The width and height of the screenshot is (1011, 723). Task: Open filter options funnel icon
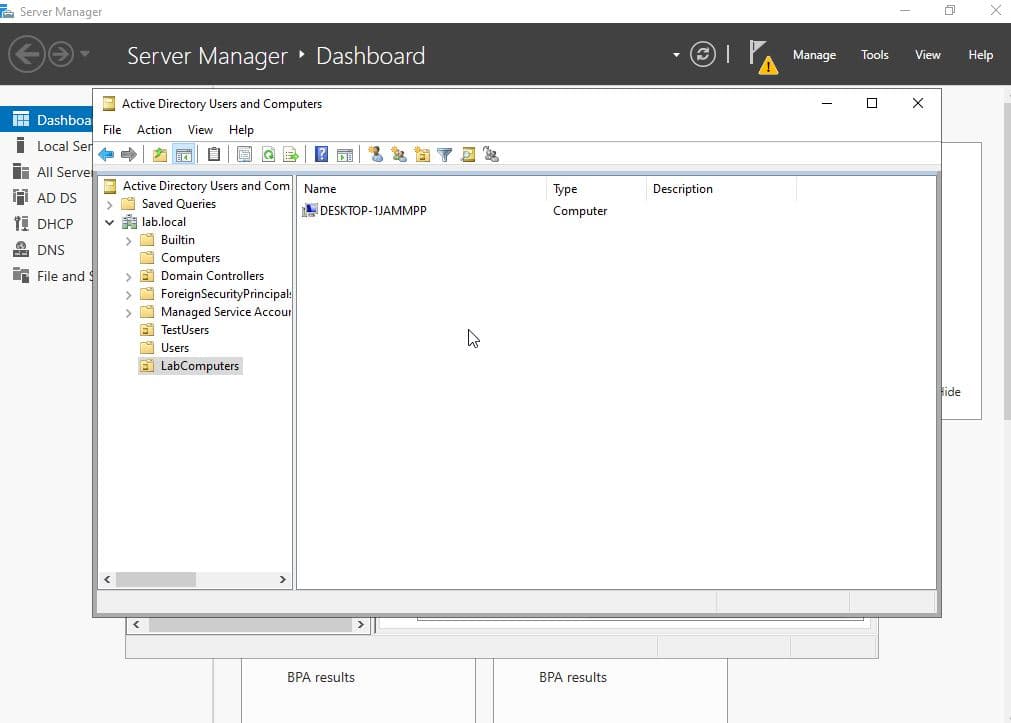(445, 154)
